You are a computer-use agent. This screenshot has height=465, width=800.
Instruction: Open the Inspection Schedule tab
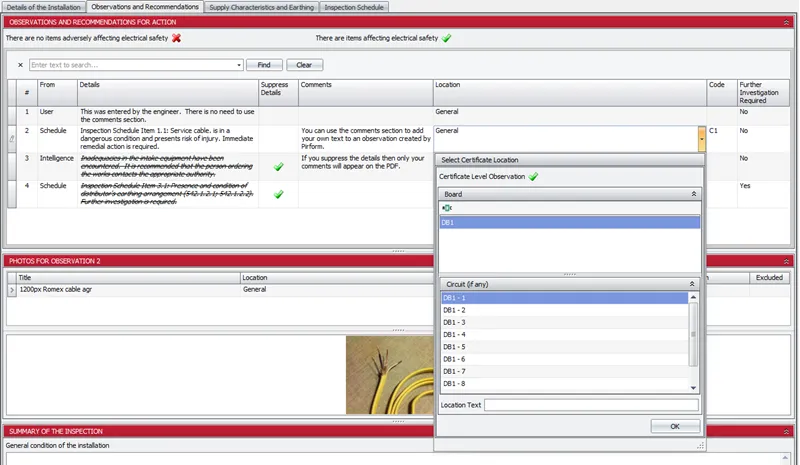tap(354, 7)
